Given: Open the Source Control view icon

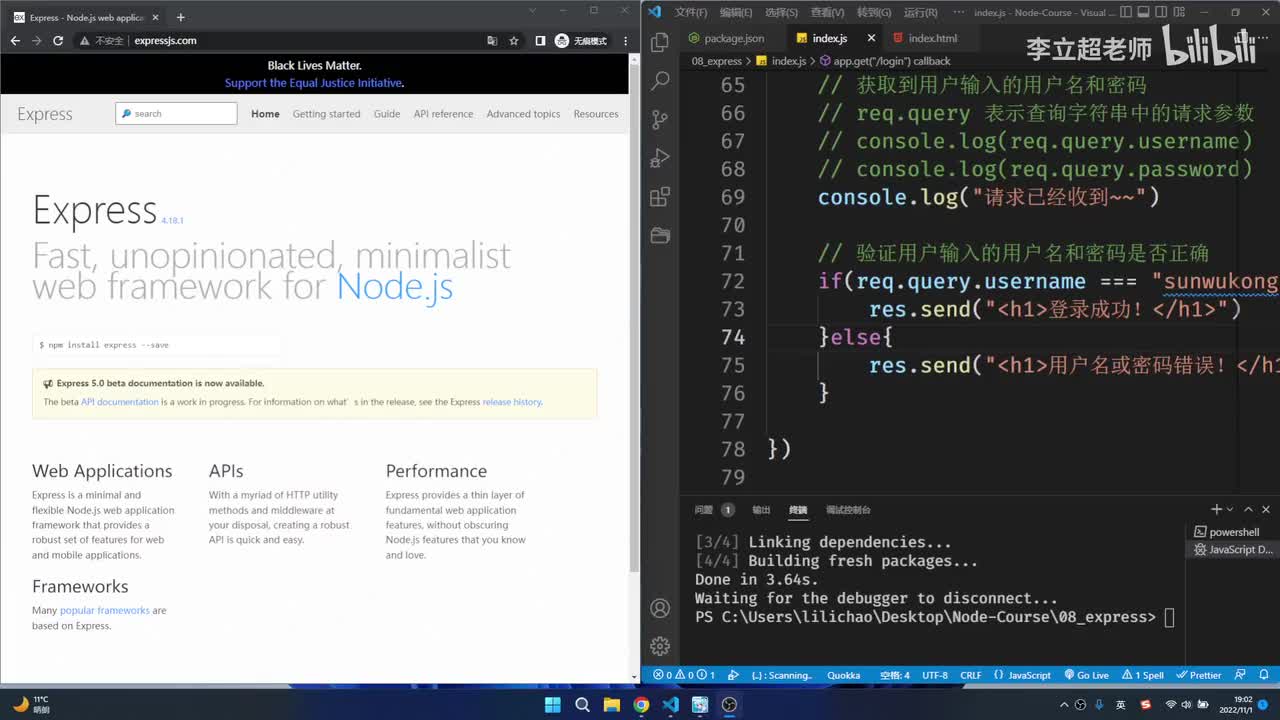Looking at the screenshot, I should (660, 120).
